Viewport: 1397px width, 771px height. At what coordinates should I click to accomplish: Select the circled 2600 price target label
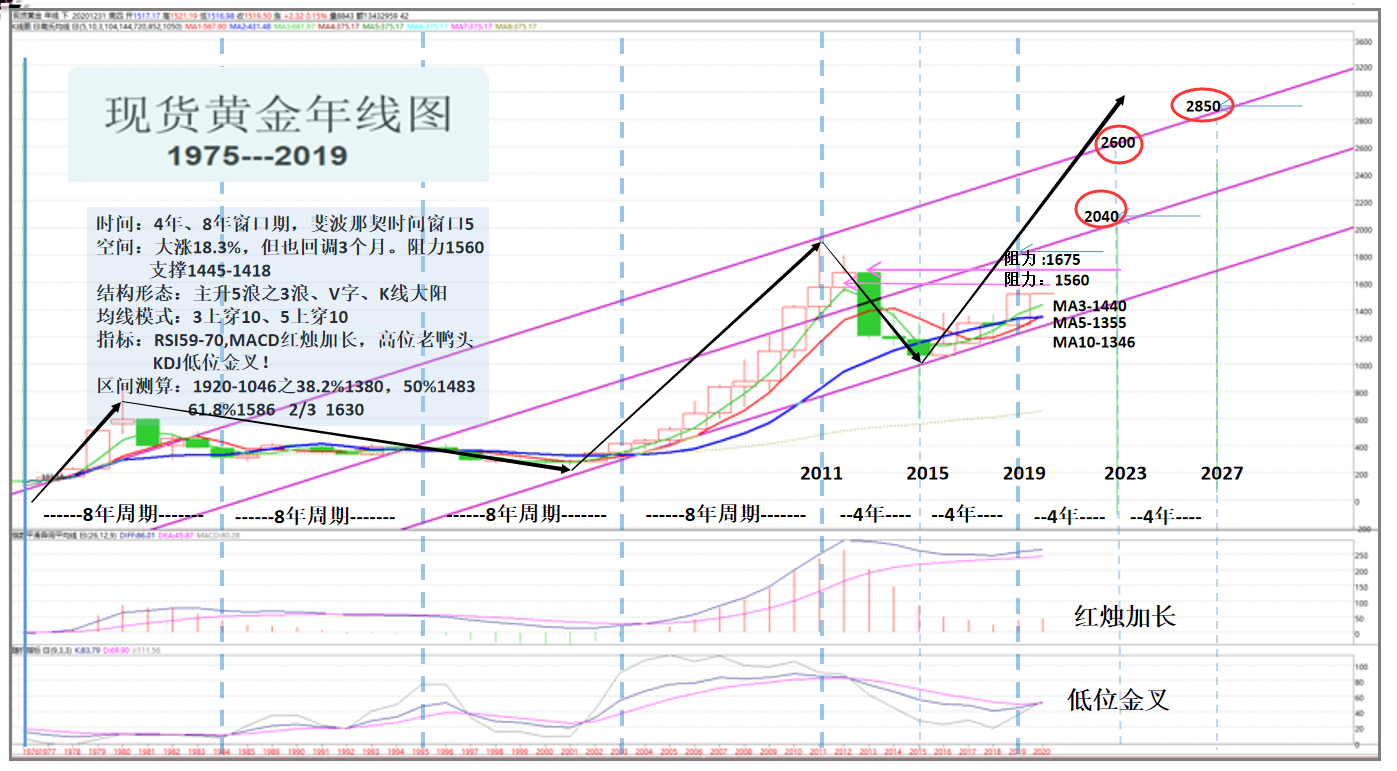pyautogui.click(x=1118, y=143)
